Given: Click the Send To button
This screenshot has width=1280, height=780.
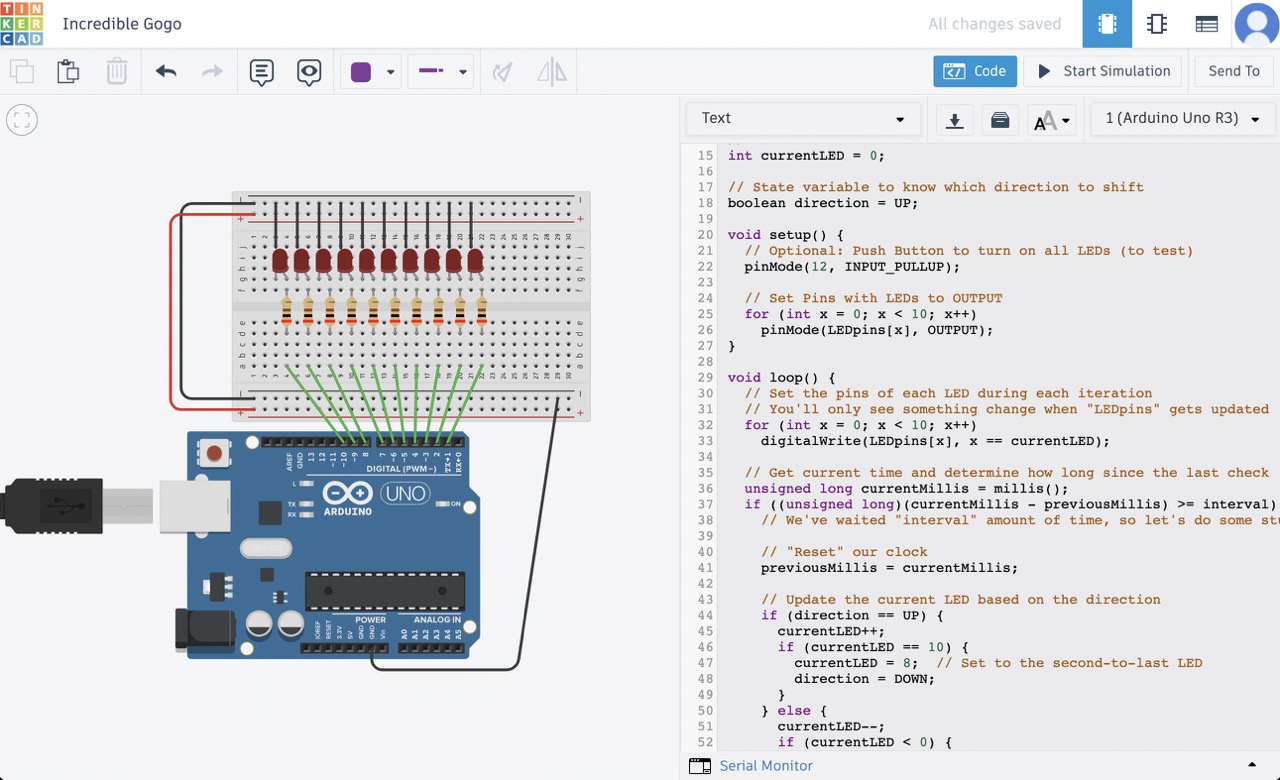Looking at the screenshot, I should pos(1234,71).
